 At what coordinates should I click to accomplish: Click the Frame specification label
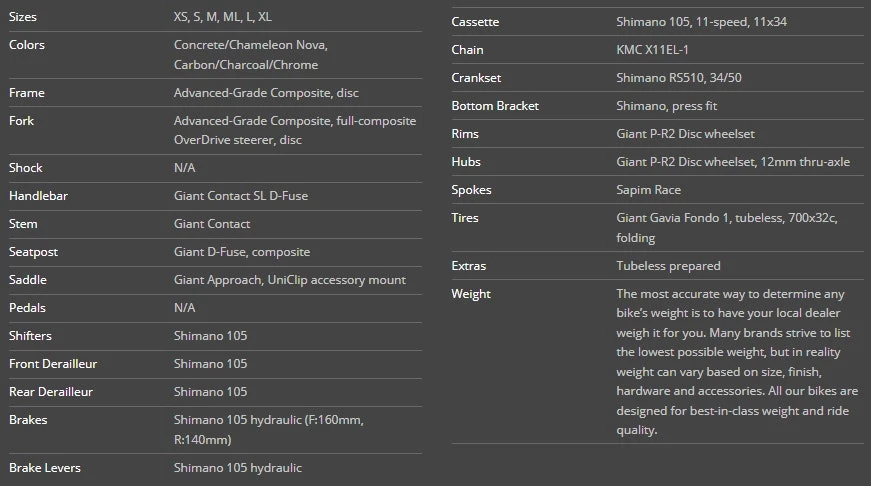(x=27, y=93)
